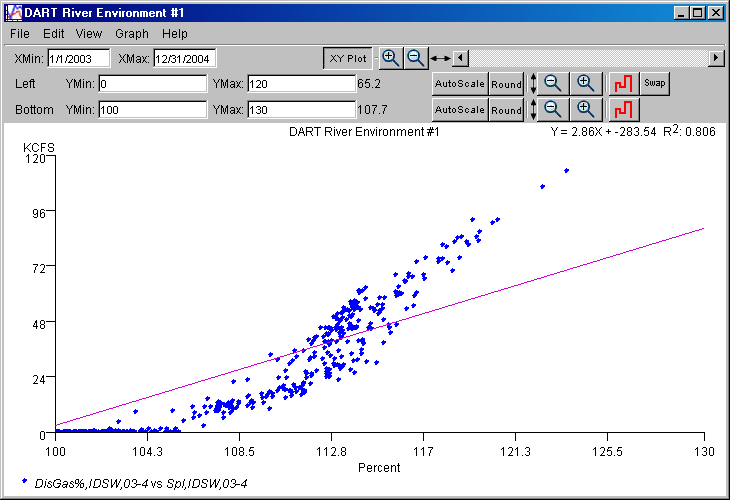Image resolution: width=730 pixels, height=500 pixels.
Task: Open the Graph menu
Action: [132, 34]
